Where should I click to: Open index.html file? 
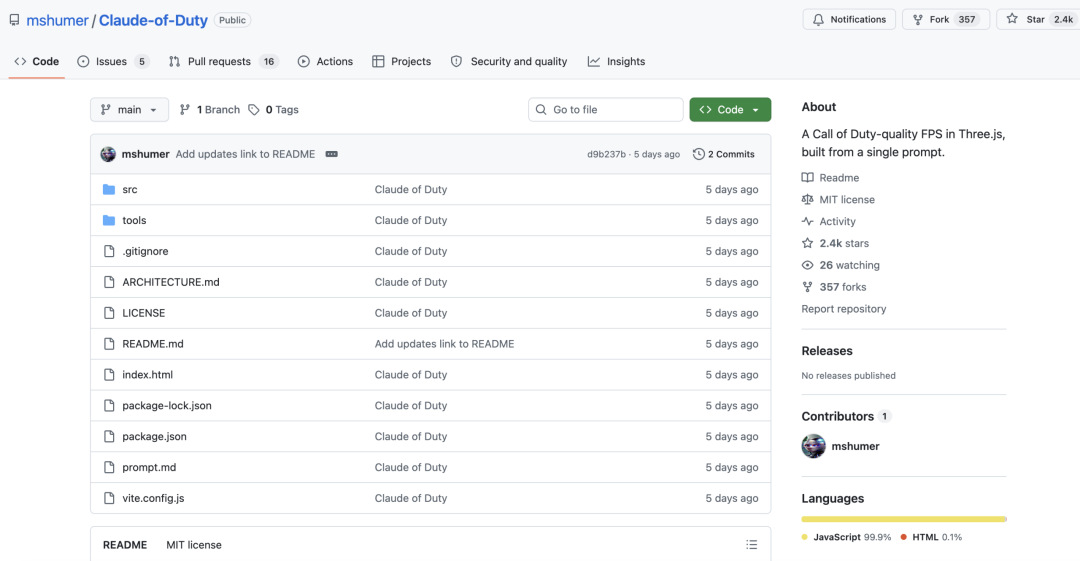point(147,375)
